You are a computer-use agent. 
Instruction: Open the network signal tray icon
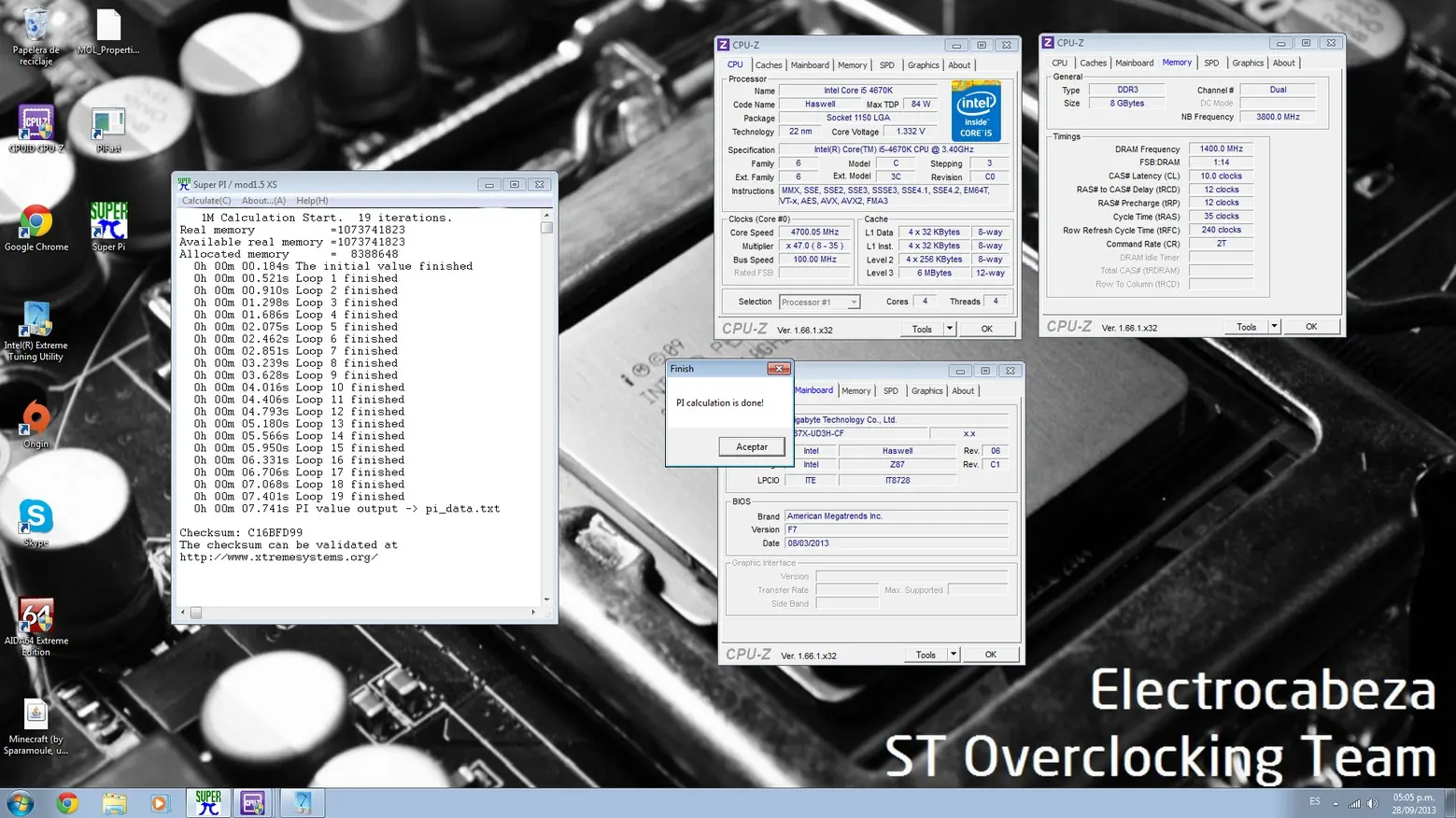1353,803
